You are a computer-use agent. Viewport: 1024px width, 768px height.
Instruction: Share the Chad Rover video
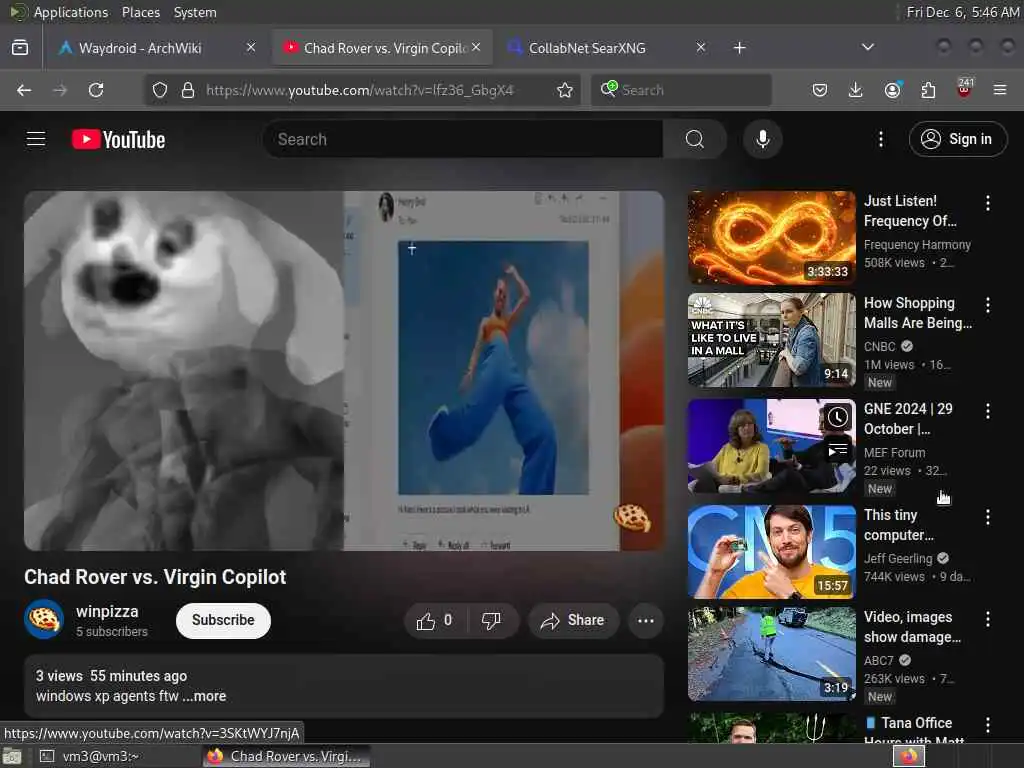[573, 620]
